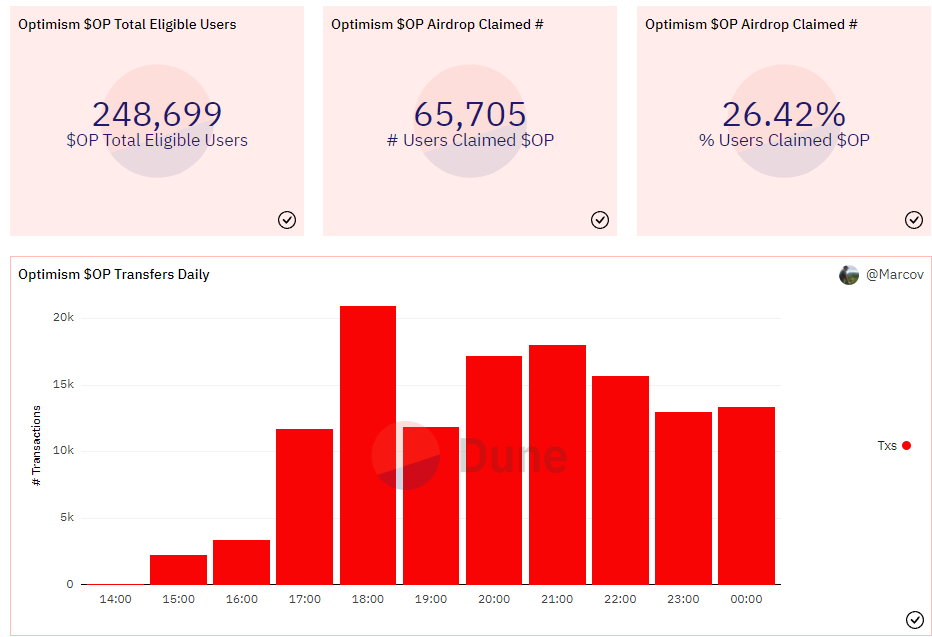The width and height of the screenshot is (932, 637).
Task: Select the 15:00 bar in the chart
Action: click(178, 569)
